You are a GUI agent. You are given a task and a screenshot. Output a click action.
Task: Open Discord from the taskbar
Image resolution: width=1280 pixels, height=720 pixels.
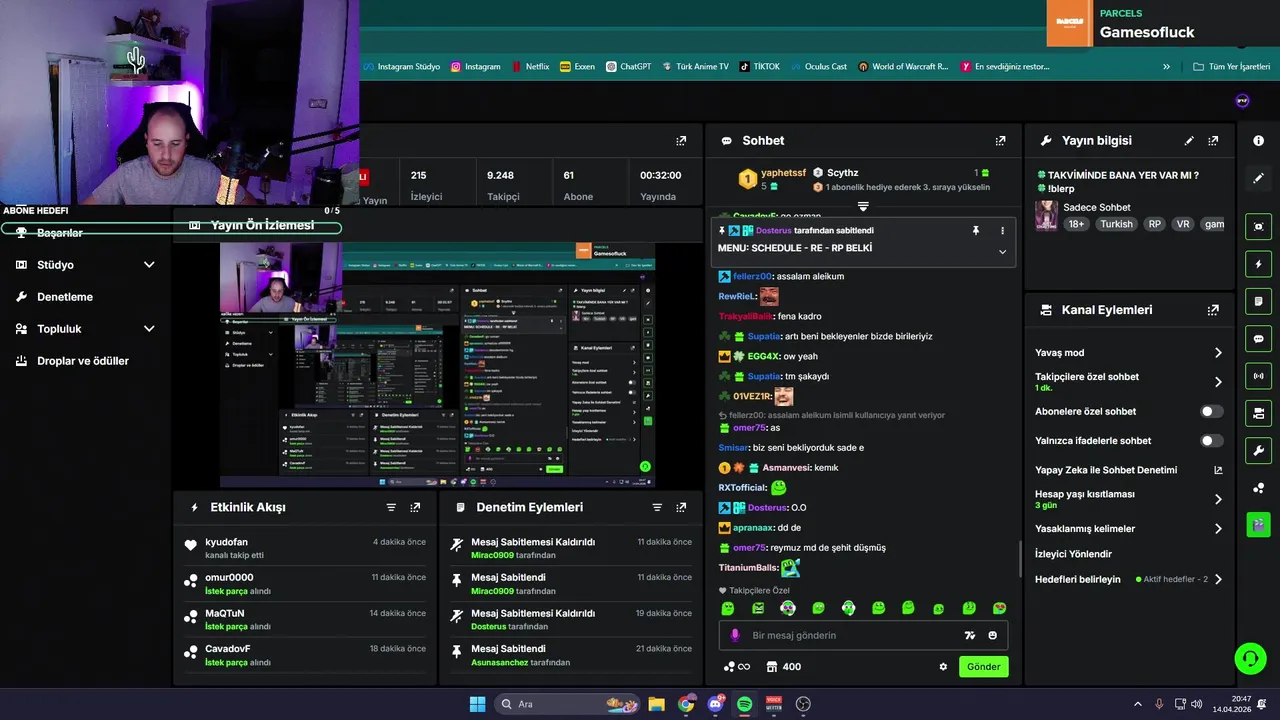pyautogui.click(x=715, y=704)
